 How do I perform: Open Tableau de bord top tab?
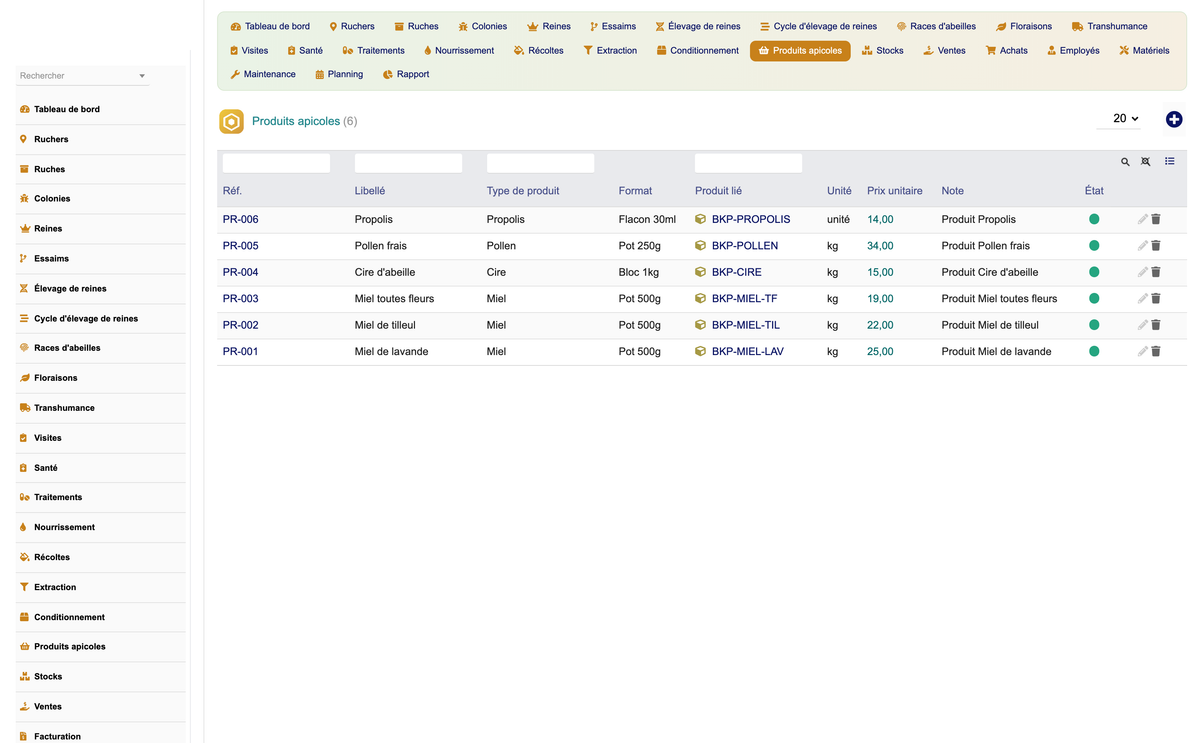point(270,26)
